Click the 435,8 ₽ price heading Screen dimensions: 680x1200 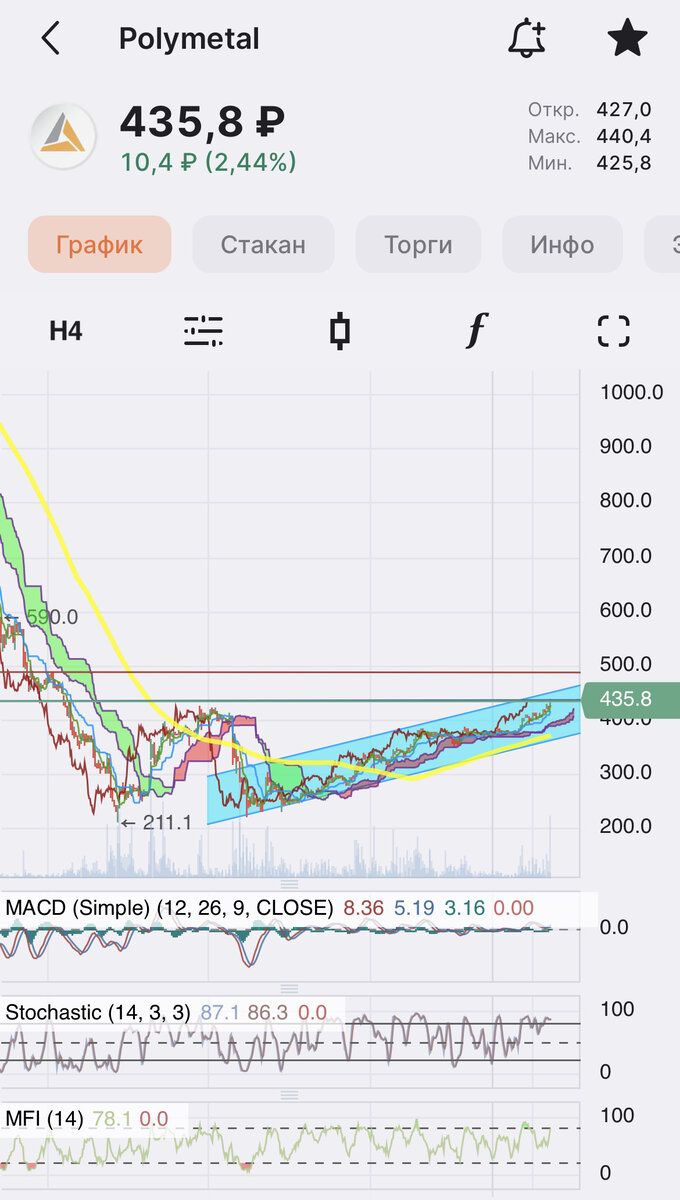[202, 122]
